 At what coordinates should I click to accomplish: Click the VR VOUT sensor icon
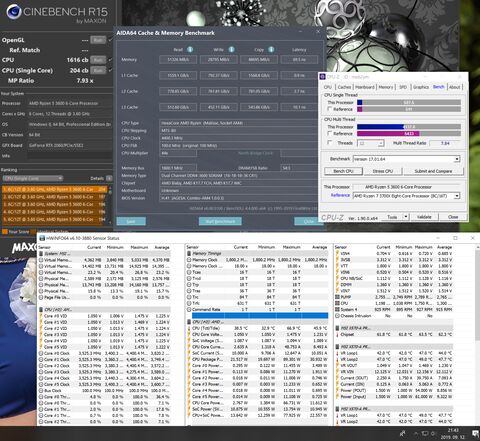click(337, 365)
